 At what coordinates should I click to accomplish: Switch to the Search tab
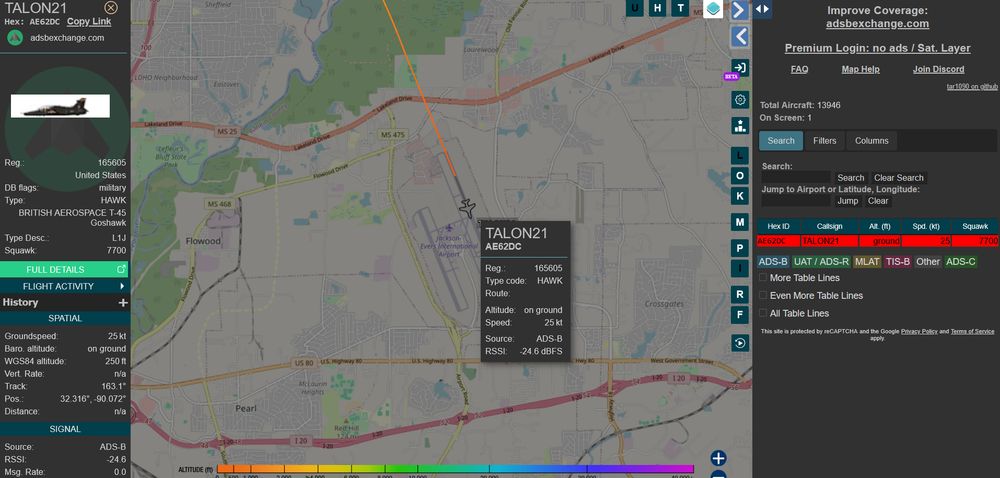781,141
